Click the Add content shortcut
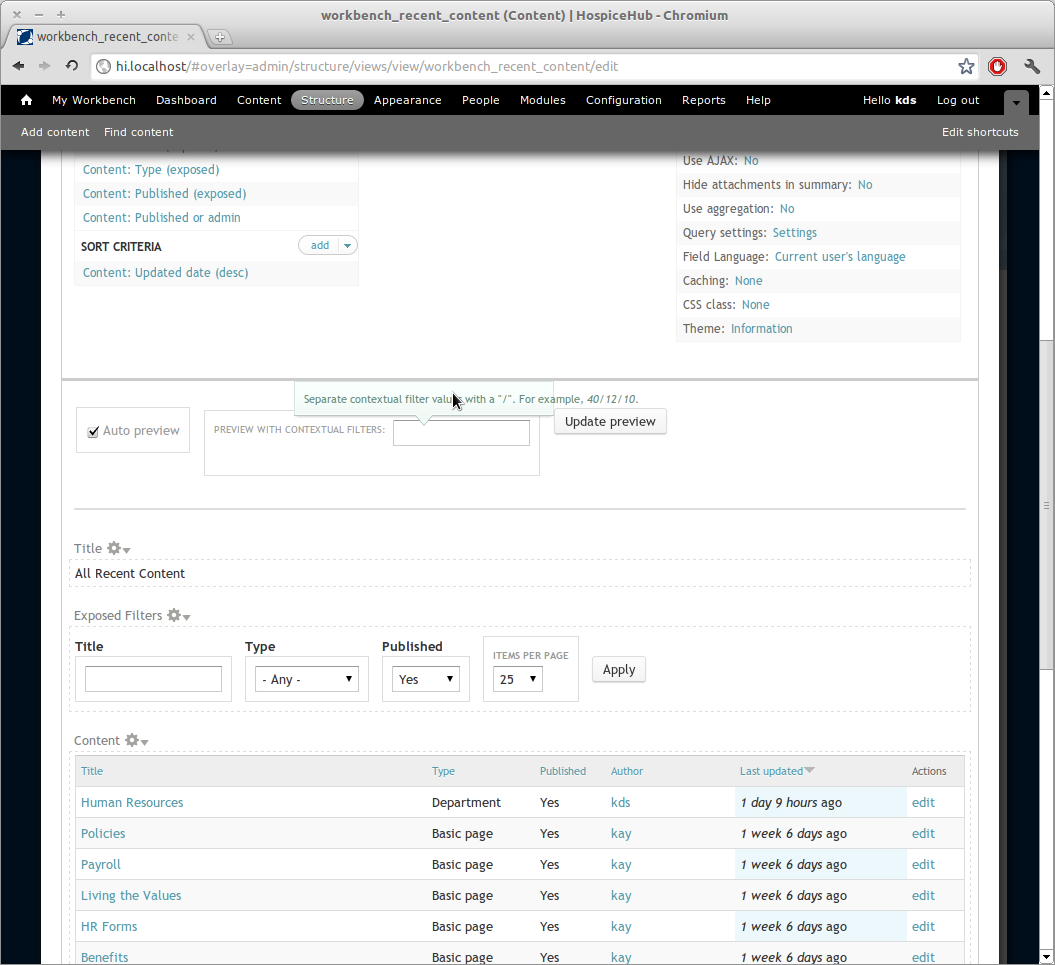Viewport: 1055px width, 965px height. tap(54, 133)
